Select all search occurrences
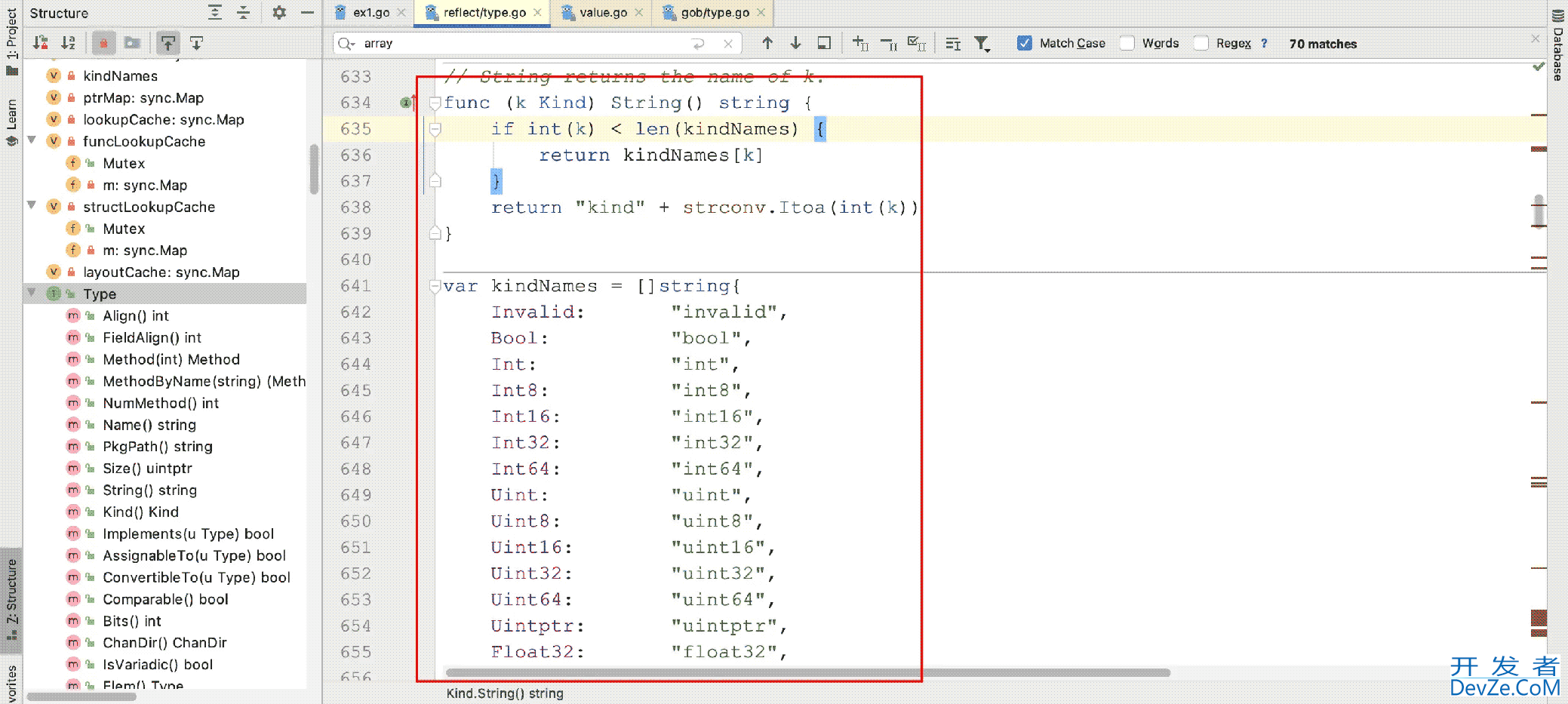Viewport: 1568px width, 704px height. coord(917,43)
